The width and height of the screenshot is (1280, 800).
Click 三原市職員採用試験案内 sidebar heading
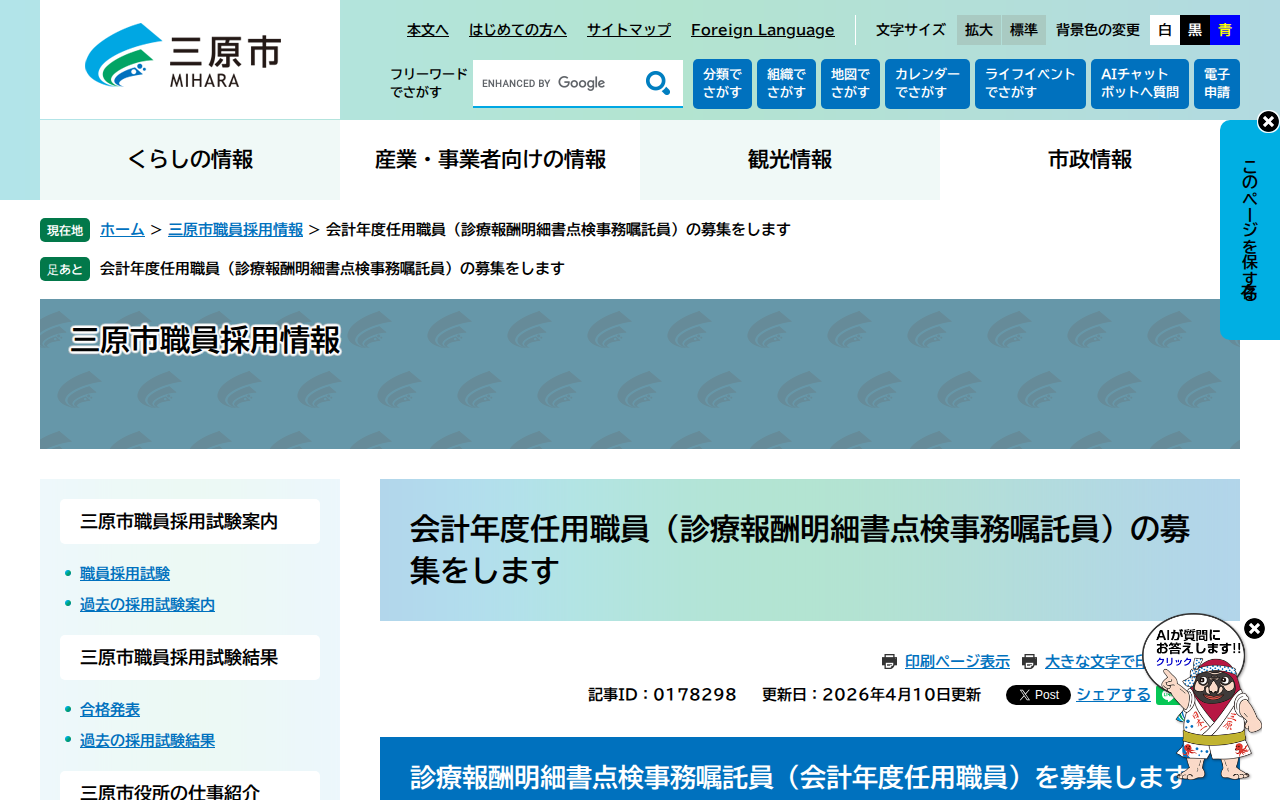(x=190, y=522)
